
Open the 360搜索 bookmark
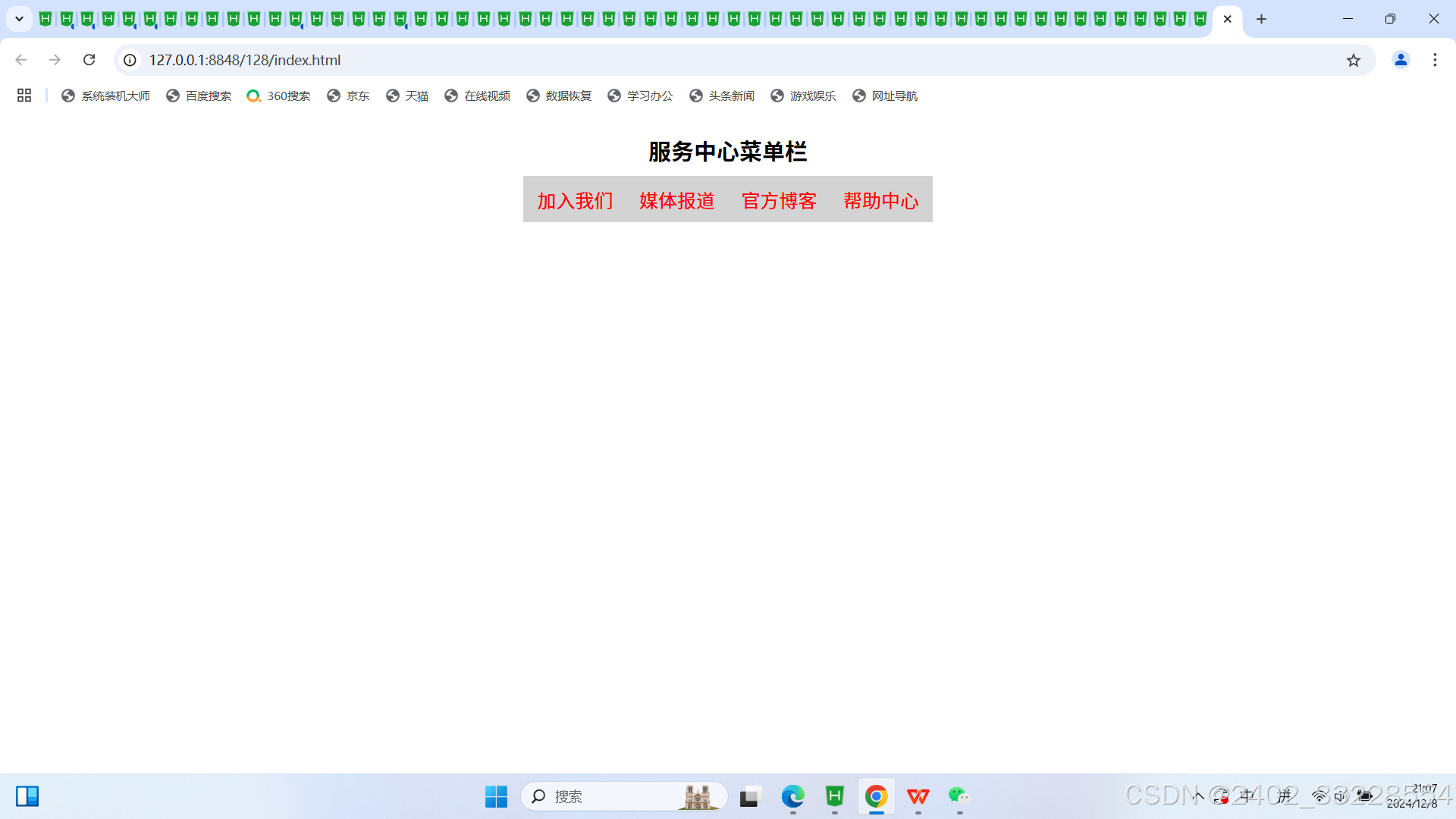[x=278, y=96]
